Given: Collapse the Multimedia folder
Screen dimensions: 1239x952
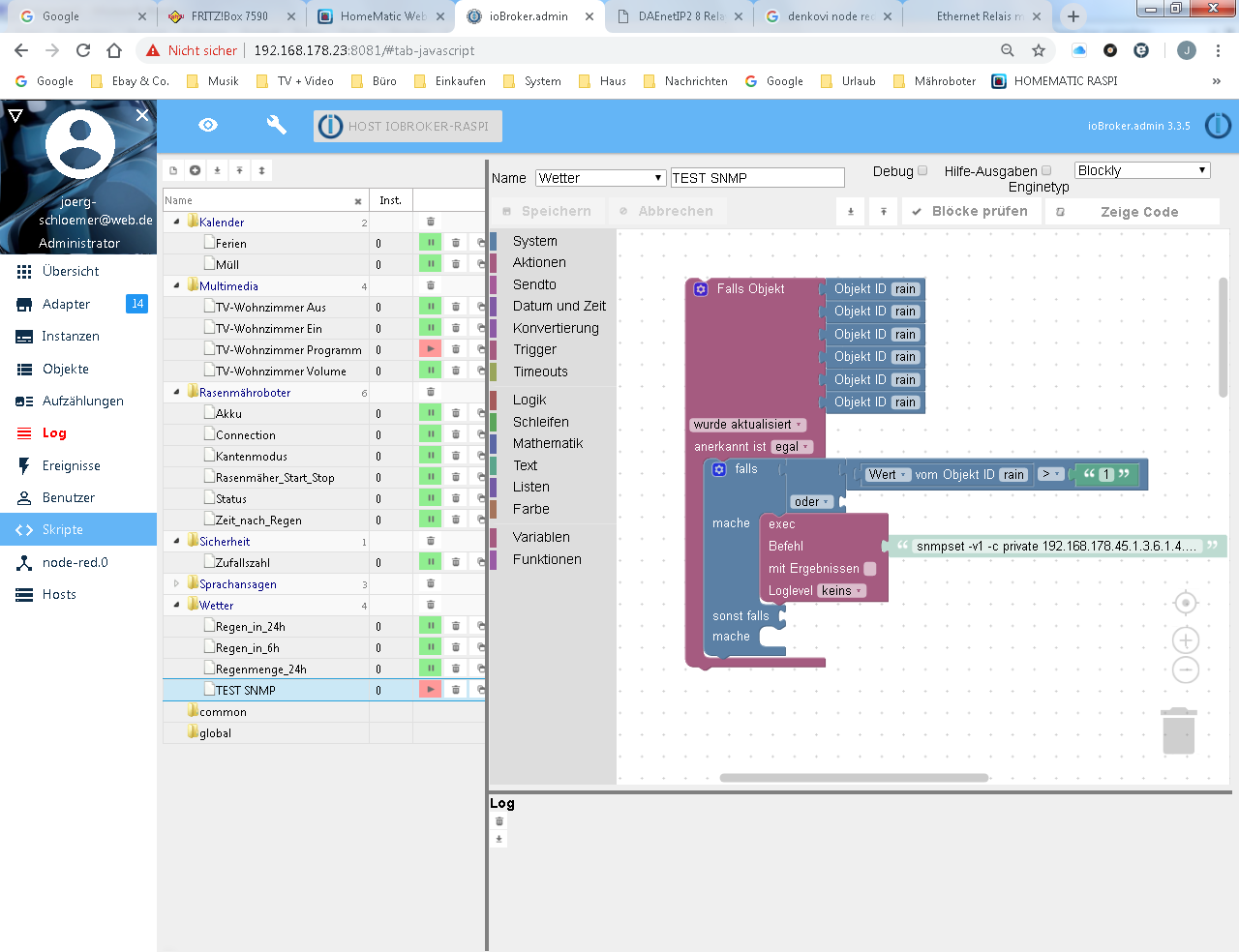Looking at the screenshot, I should (177, 285).
